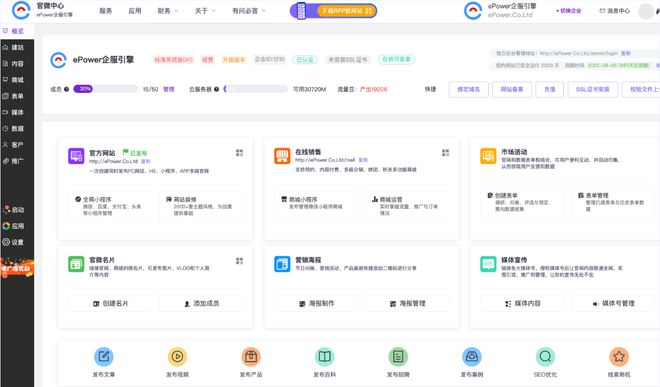Click the ePower logo in page header
Viewport: 660px width, 387px height.
tap(59, 60)
